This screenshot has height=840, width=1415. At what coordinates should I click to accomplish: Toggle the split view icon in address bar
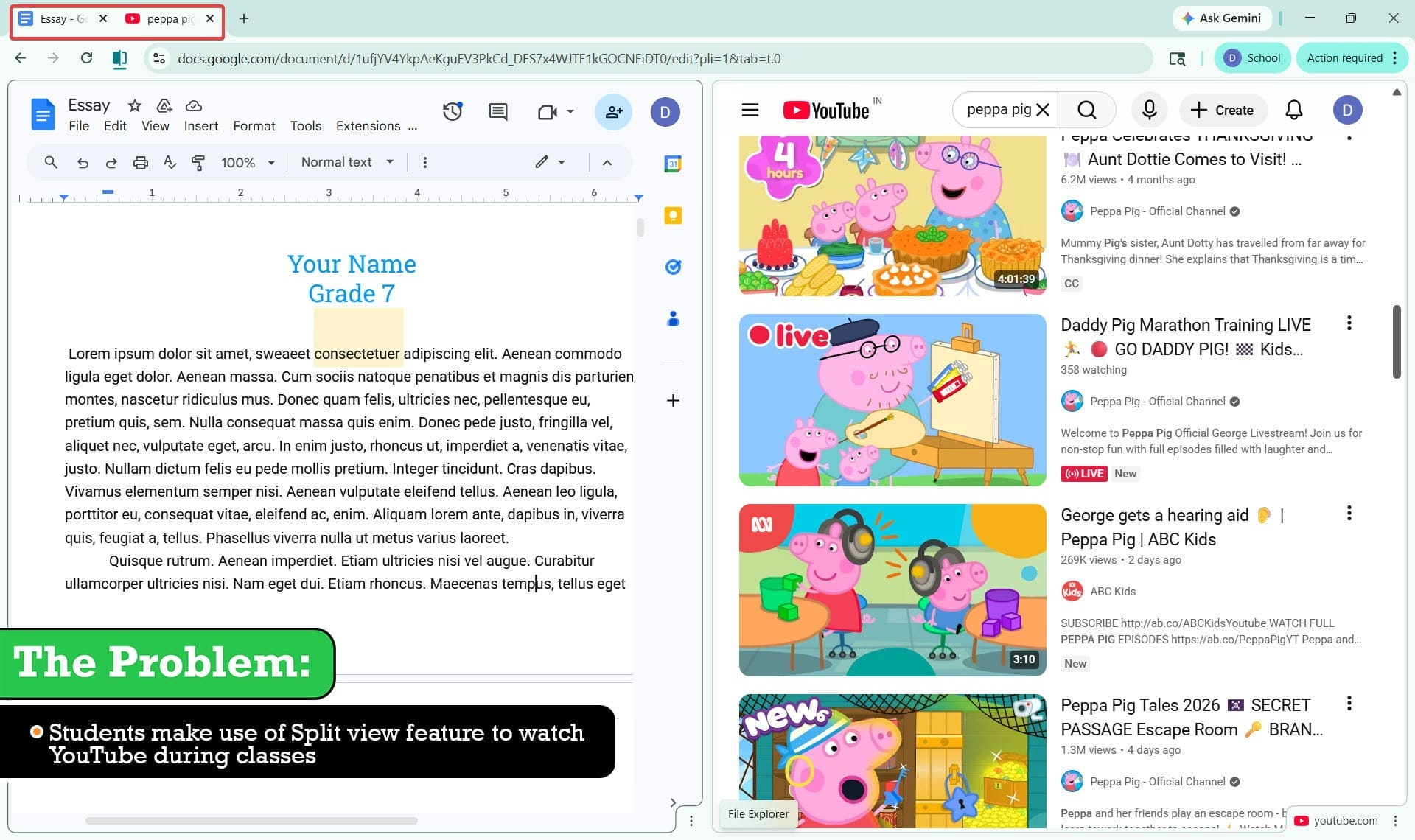pos(119,58)
